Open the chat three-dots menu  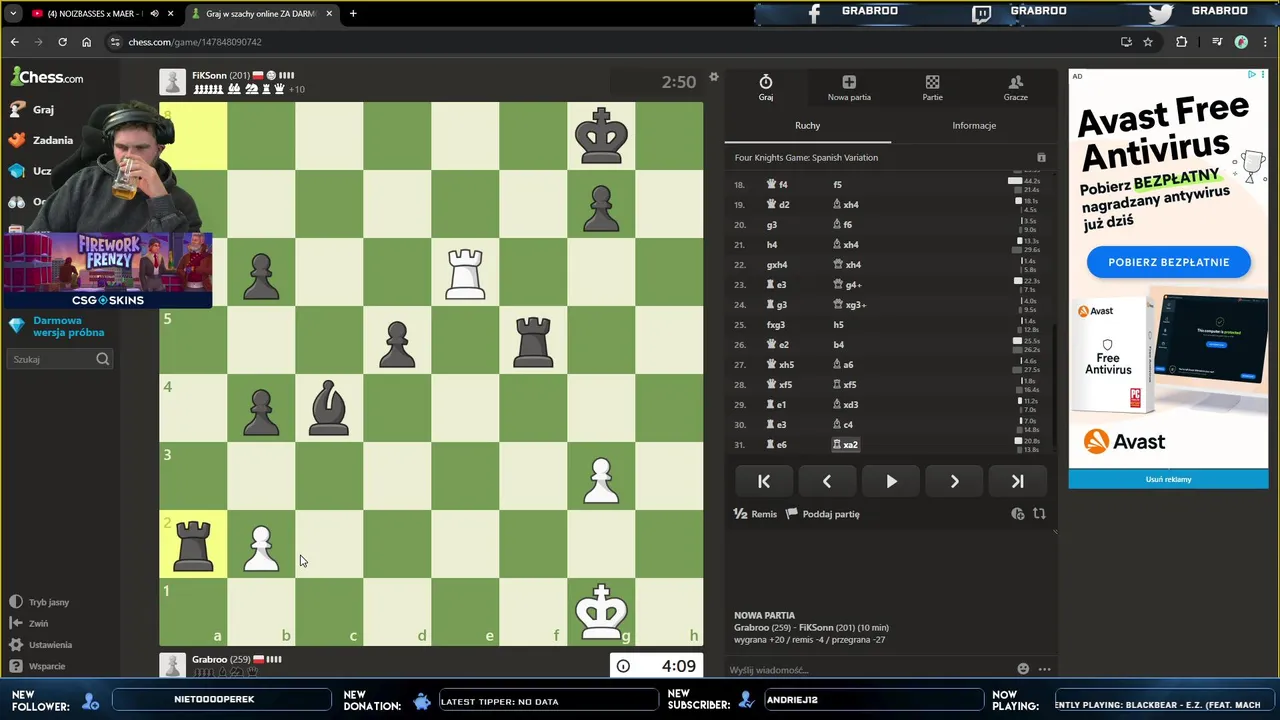1044,669
